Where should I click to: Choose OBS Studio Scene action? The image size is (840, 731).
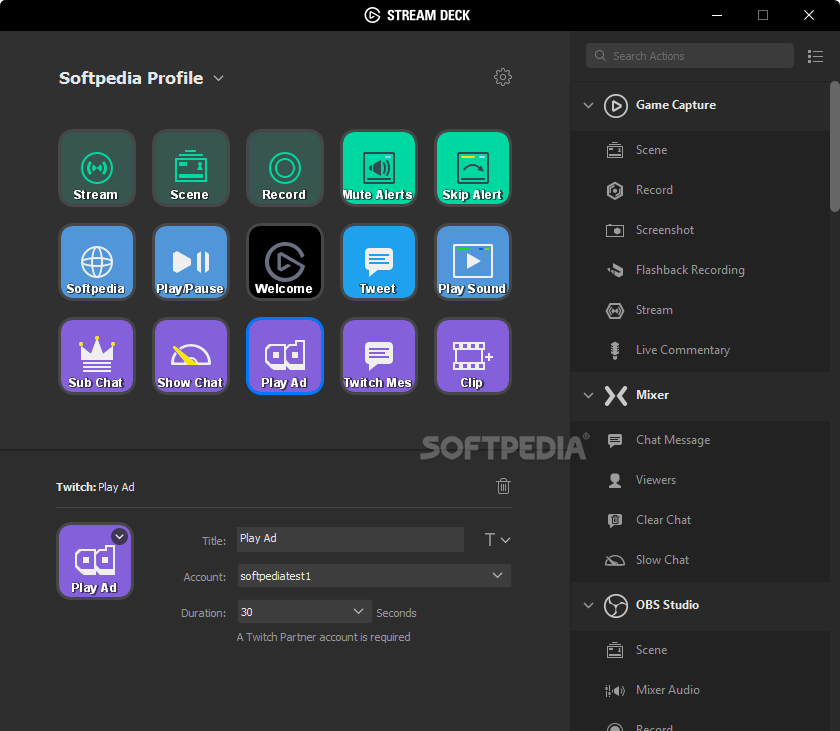701,650
